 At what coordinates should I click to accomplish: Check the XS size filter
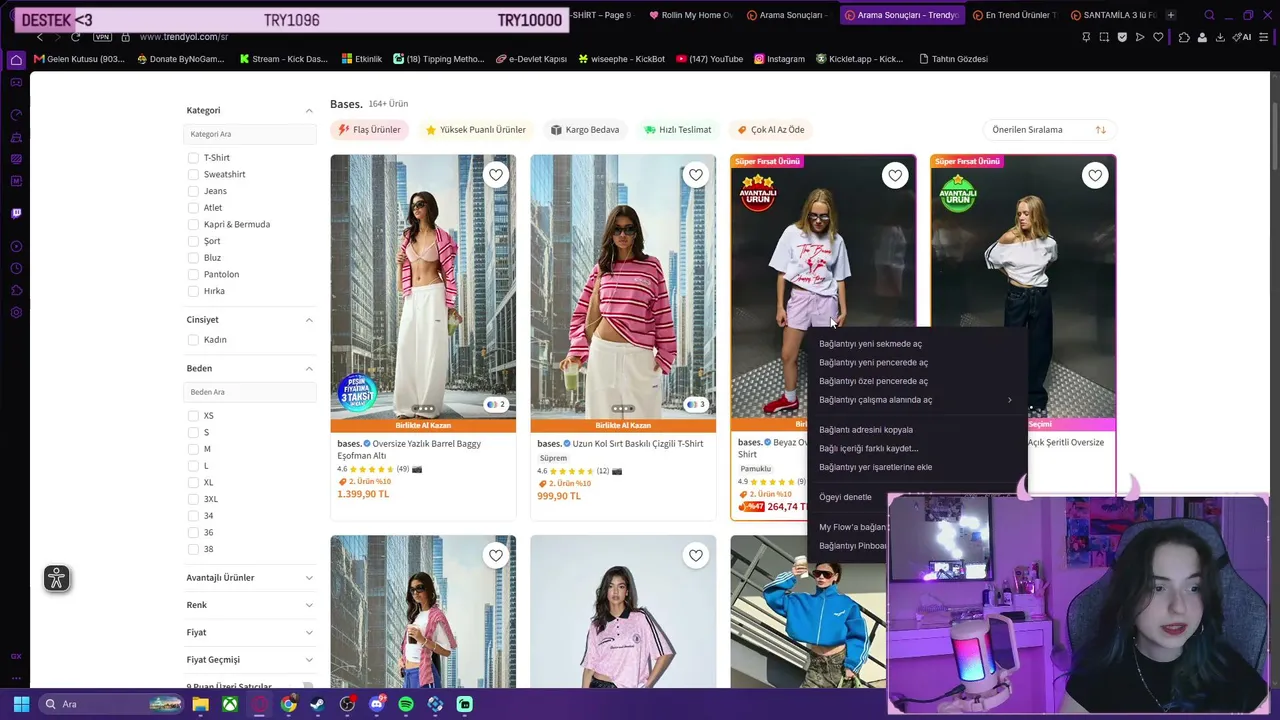[x=193, y=416]
